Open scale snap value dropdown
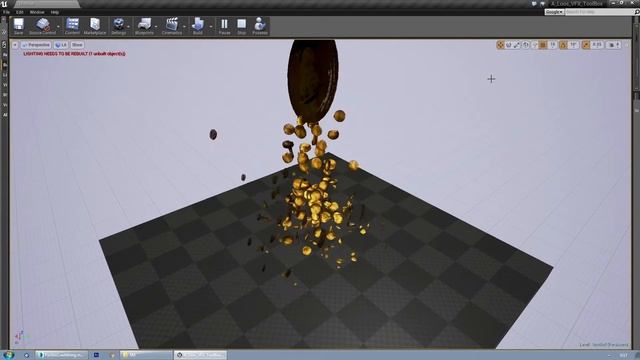 (597, 45)
